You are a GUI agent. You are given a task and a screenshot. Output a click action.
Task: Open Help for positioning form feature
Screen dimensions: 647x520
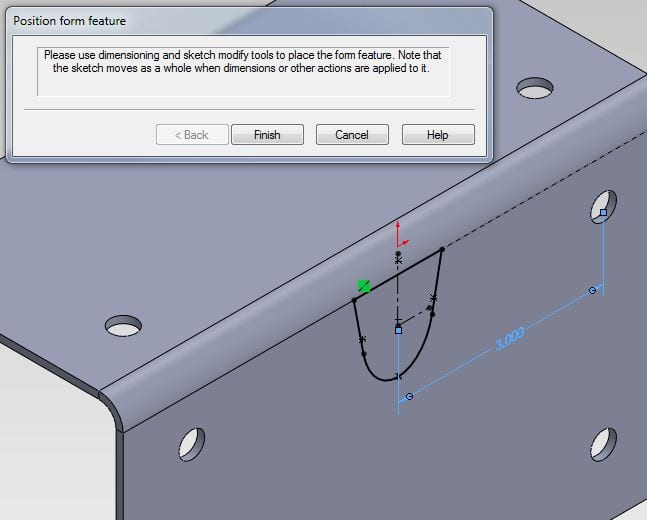(438, 135)
